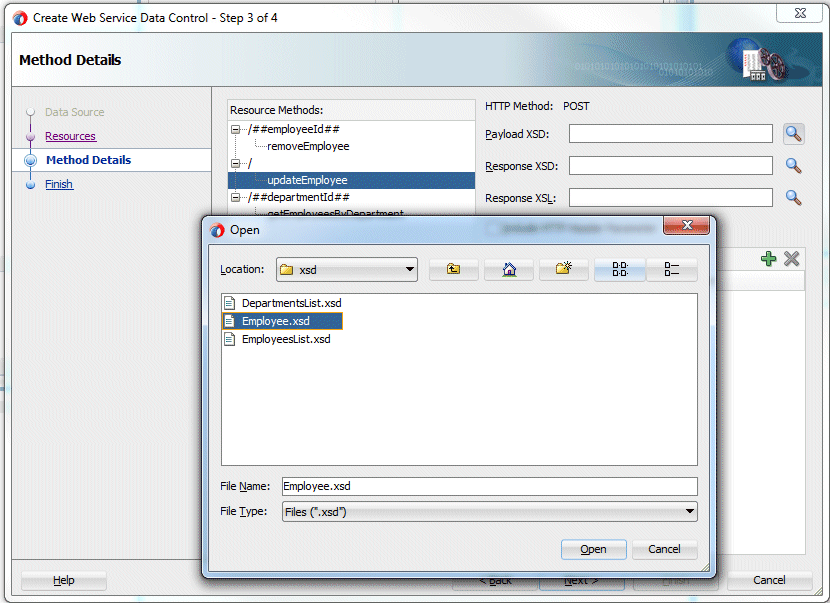Select the Method Details wizard step
The height and width of the screenshot is (603, 830).
tap(88, 160)
